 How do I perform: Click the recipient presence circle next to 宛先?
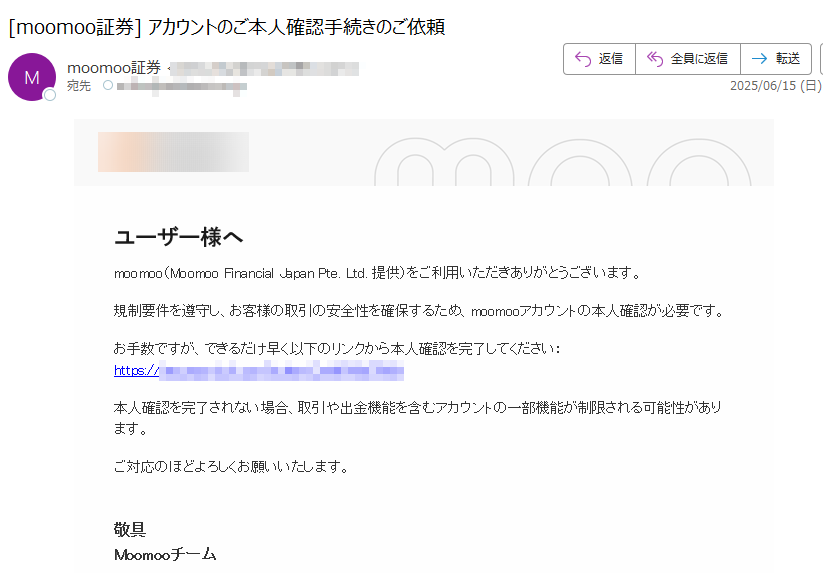(108, 85)
